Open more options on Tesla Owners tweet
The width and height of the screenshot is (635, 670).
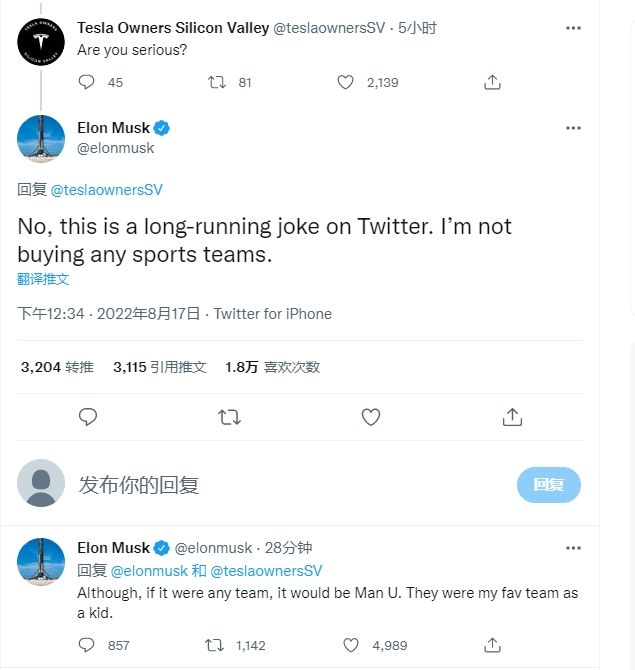click(x=573, y=28)
